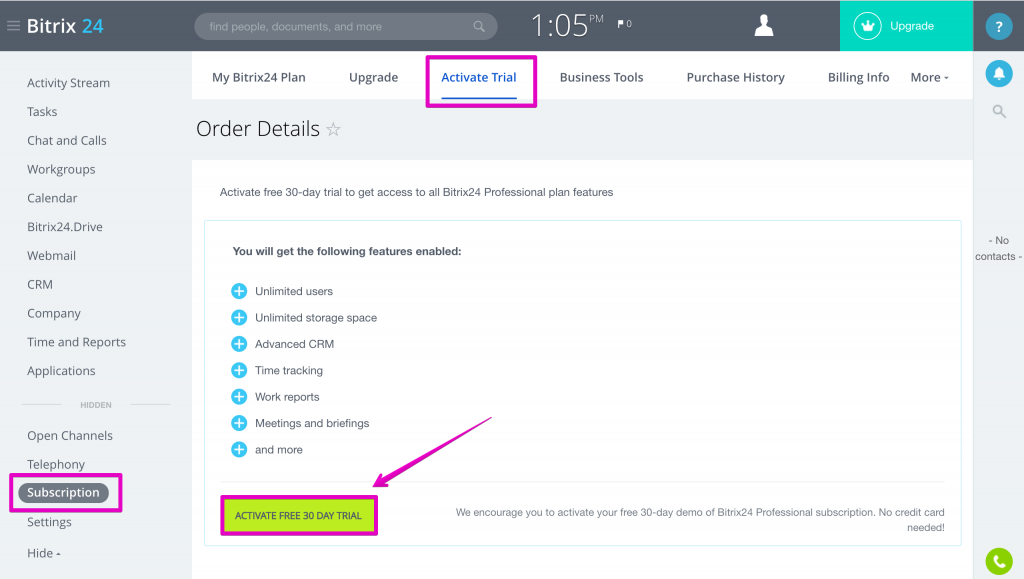
Task: Click the teal Upgrade button in header
Action: (x=906, y=26)
